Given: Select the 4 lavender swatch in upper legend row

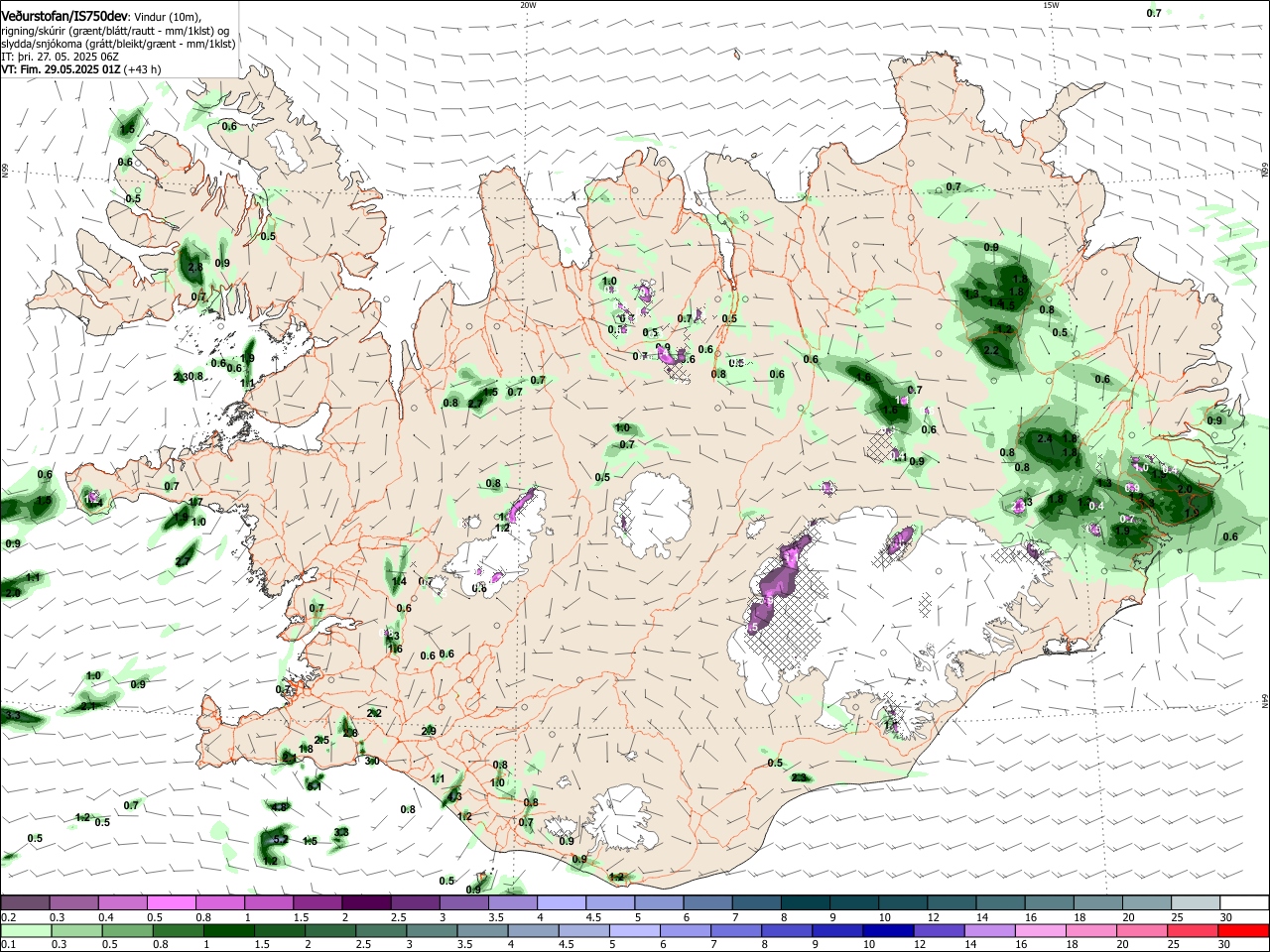Looking at the screenshot, I should (560, 902).
